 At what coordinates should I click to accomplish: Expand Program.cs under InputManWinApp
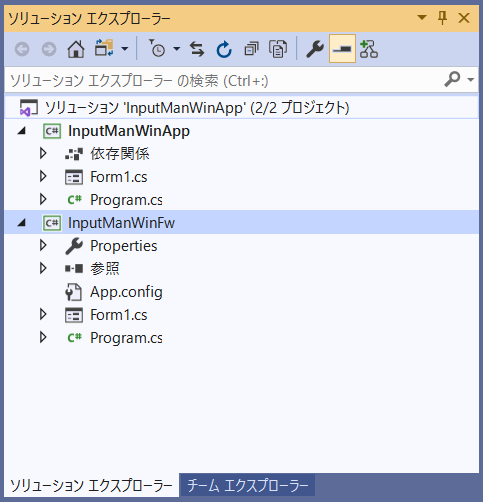pos(43,199)
